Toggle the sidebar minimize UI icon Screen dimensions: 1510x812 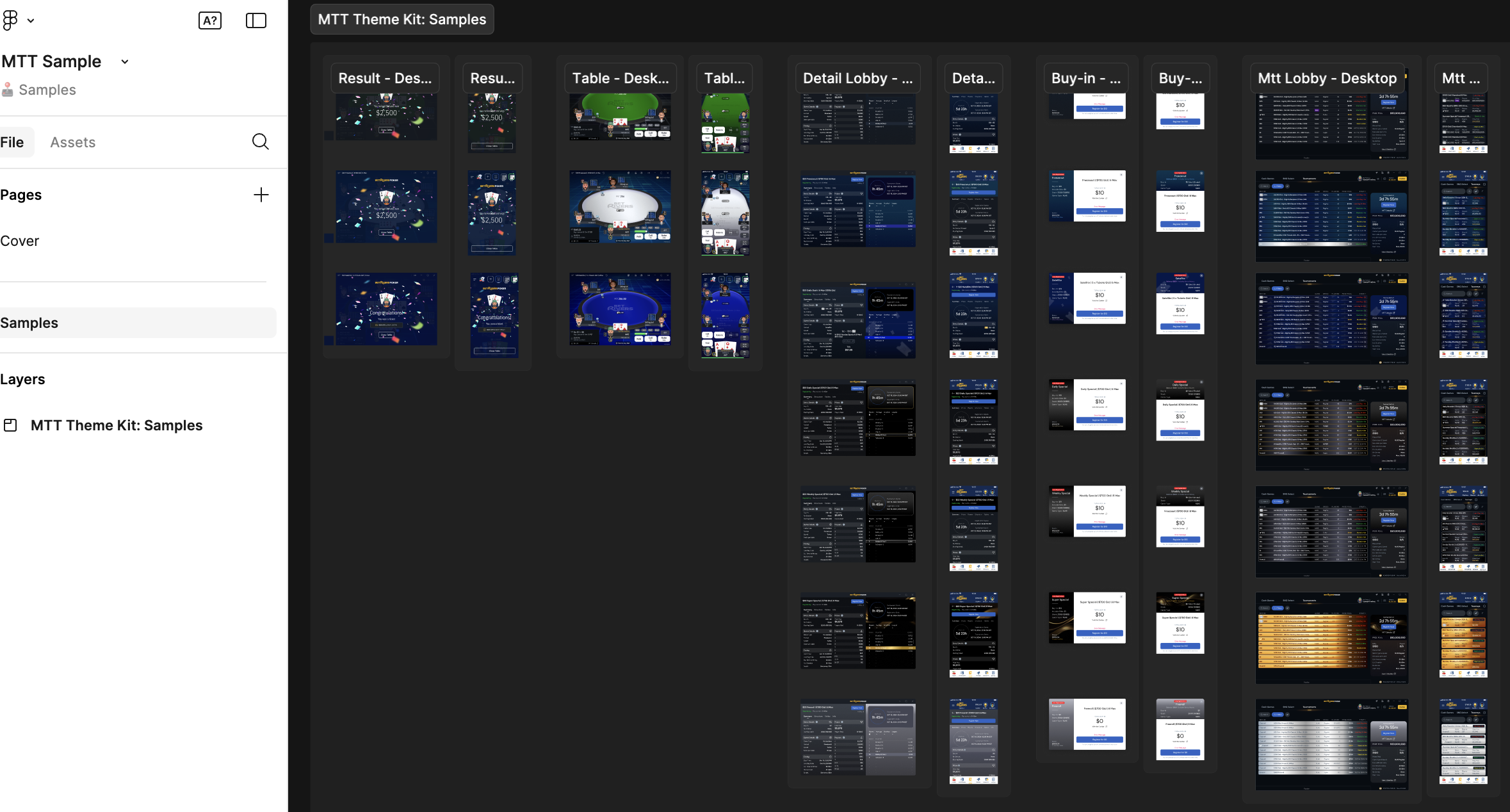coord(256,20)
